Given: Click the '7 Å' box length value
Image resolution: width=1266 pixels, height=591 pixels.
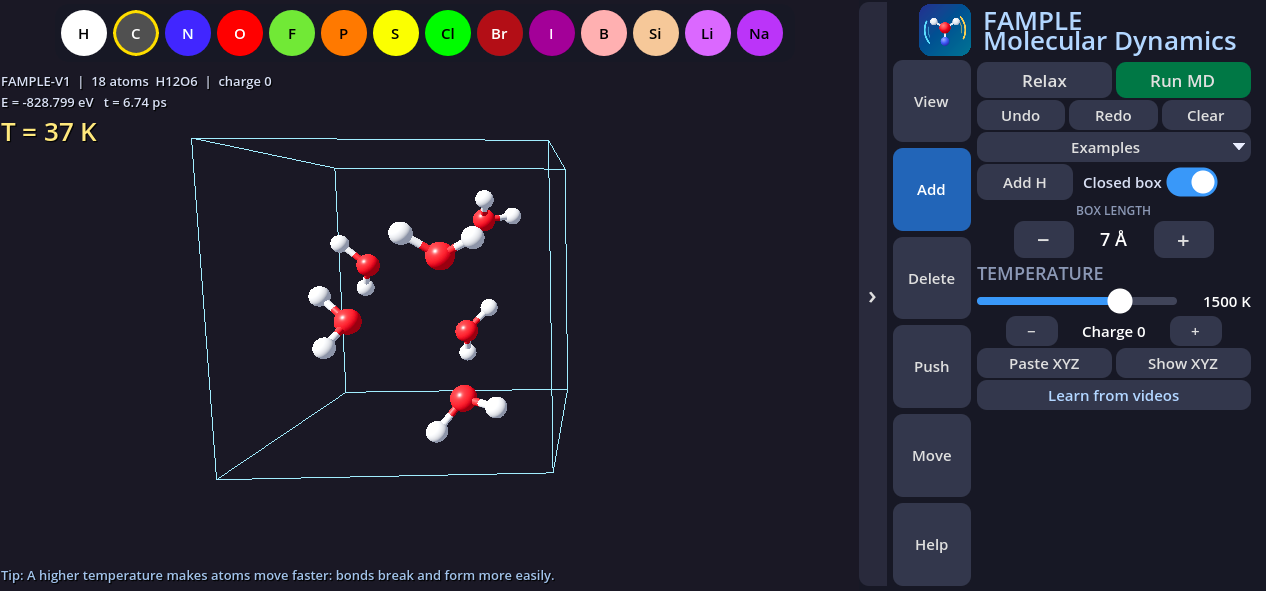Looking at the screenshot, I should (x=1113, y=240).
